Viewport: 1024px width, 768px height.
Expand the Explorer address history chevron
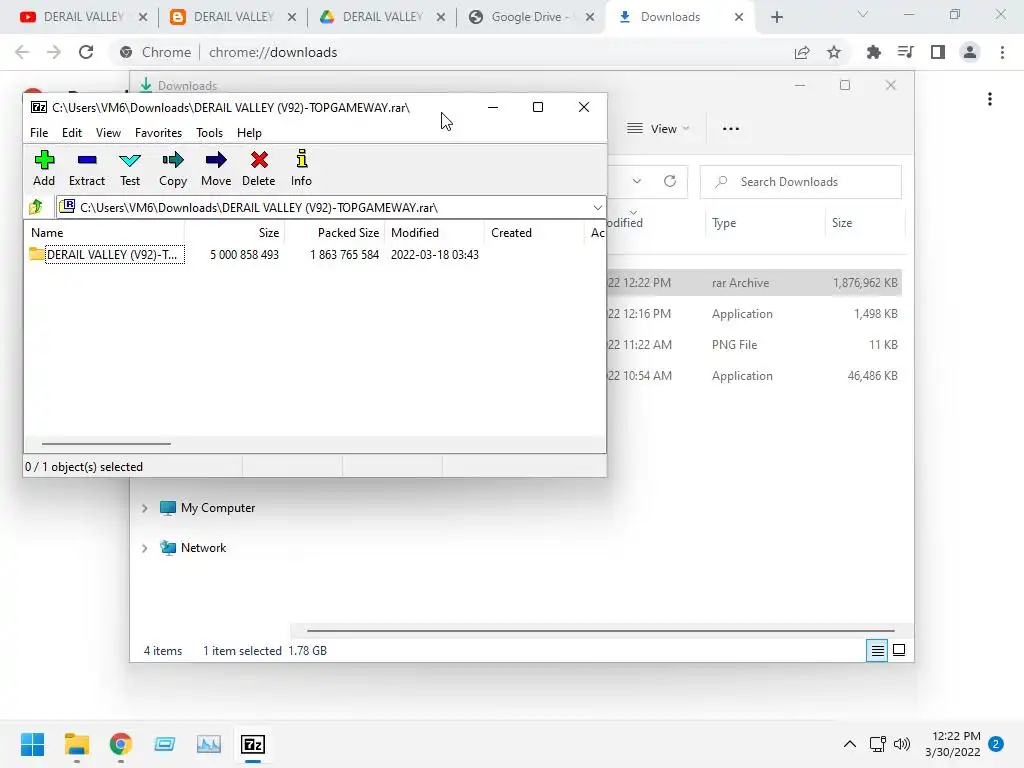(637, 182)
